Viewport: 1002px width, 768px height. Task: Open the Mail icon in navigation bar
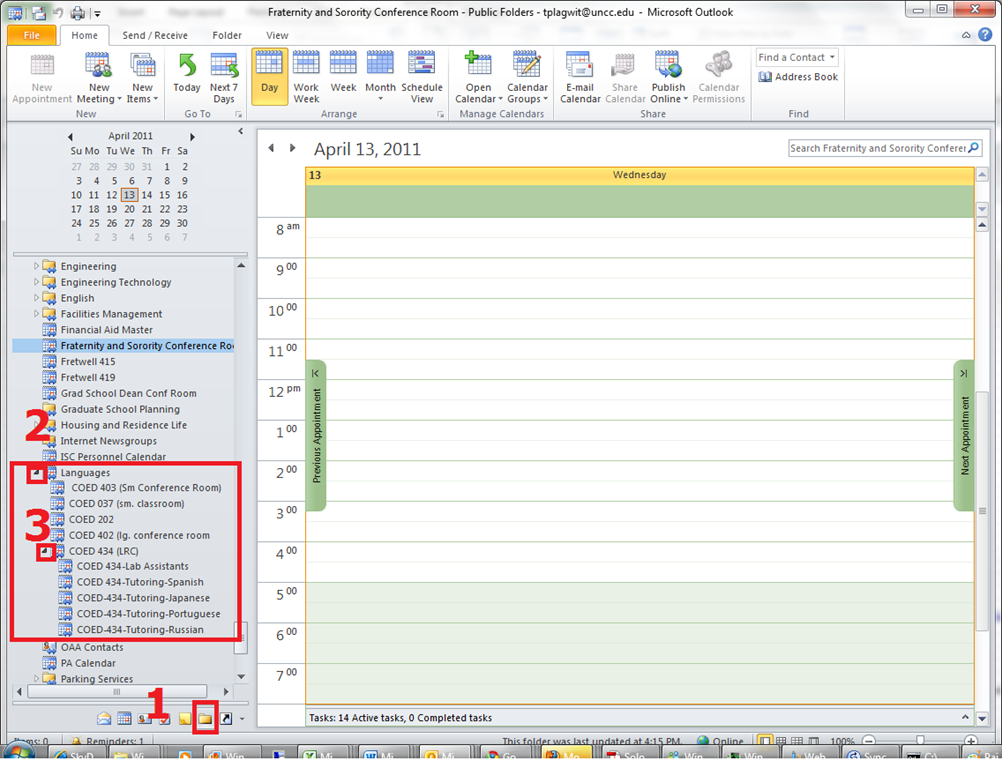point(104,718)
